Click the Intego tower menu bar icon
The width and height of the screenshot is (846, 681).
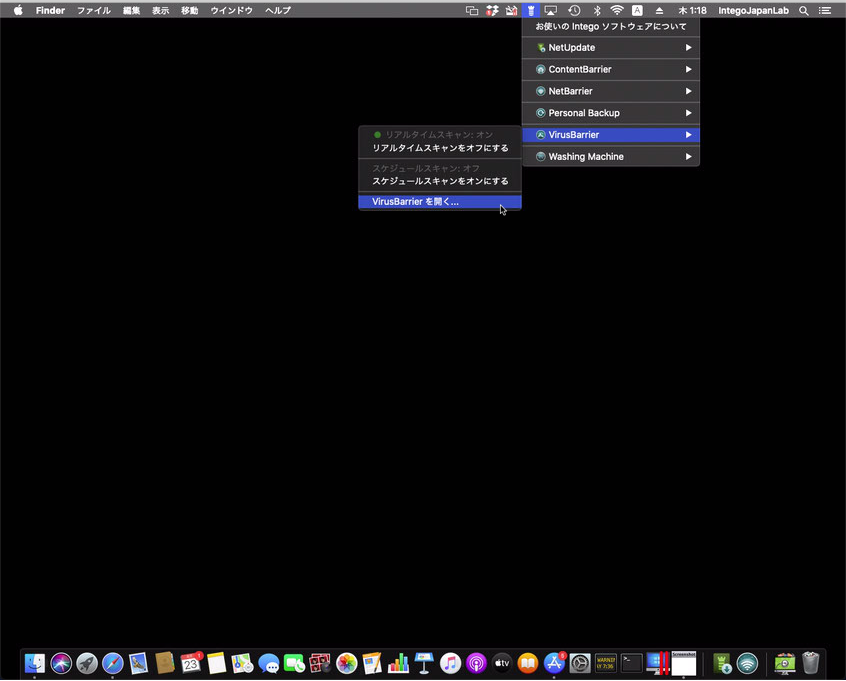(x=531, y=10)
